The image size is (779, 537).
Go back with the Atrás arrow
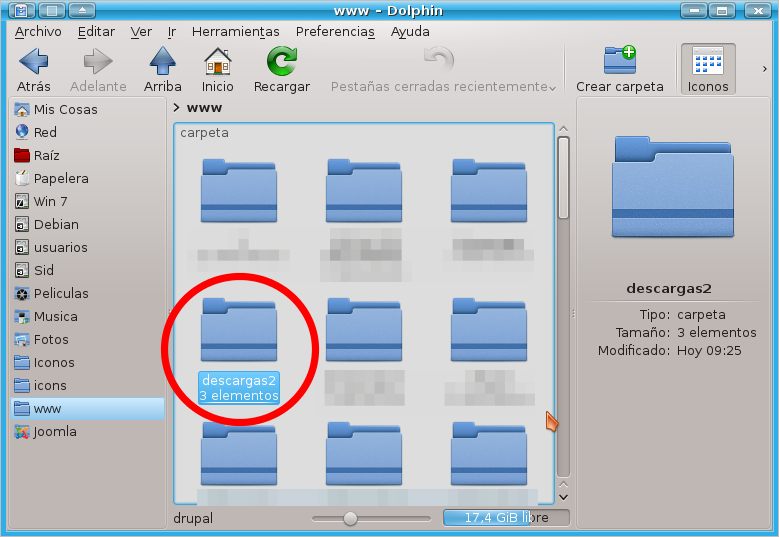(x=33, y=70)
